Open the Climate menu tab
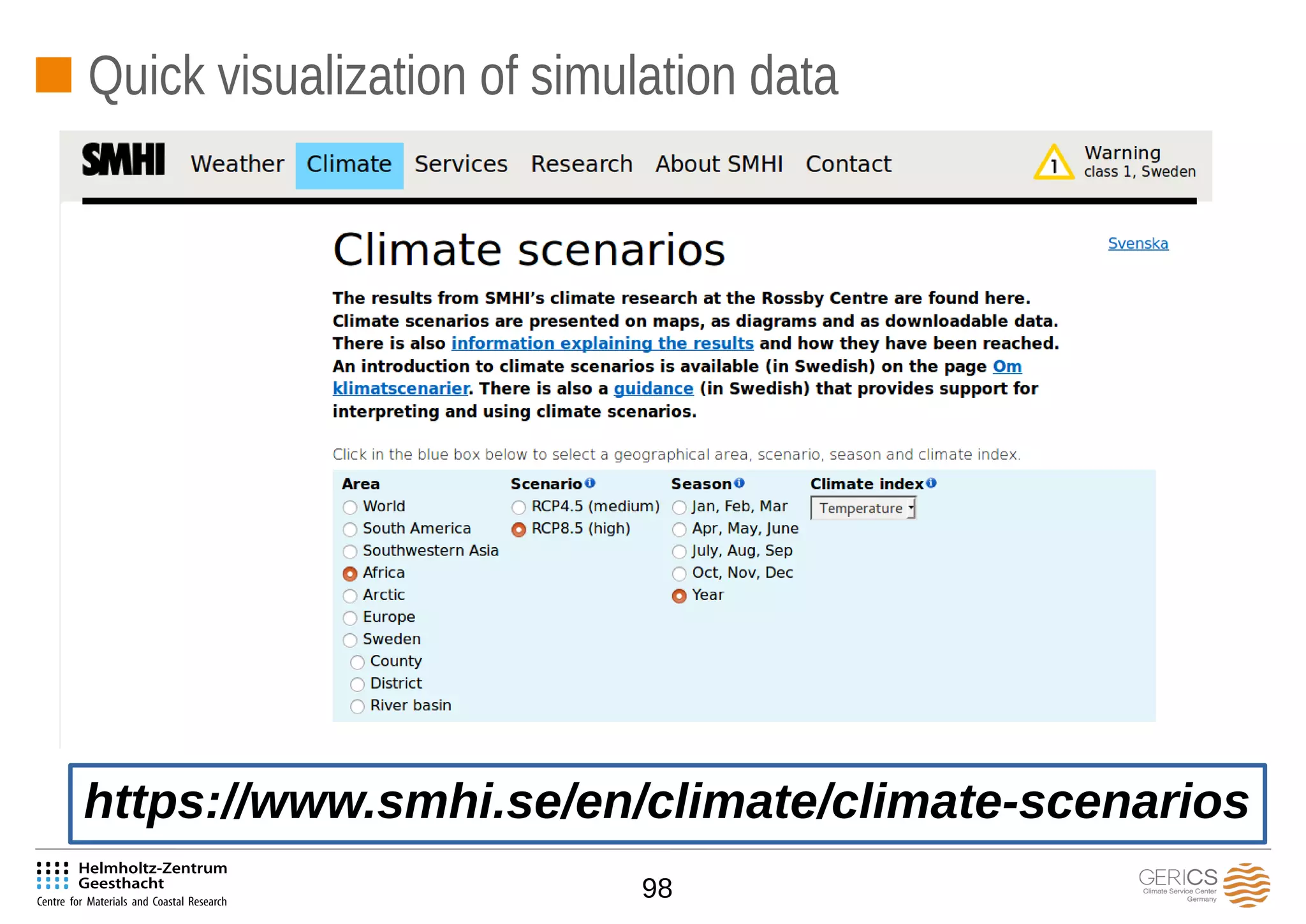 click(x=349, y=165)
